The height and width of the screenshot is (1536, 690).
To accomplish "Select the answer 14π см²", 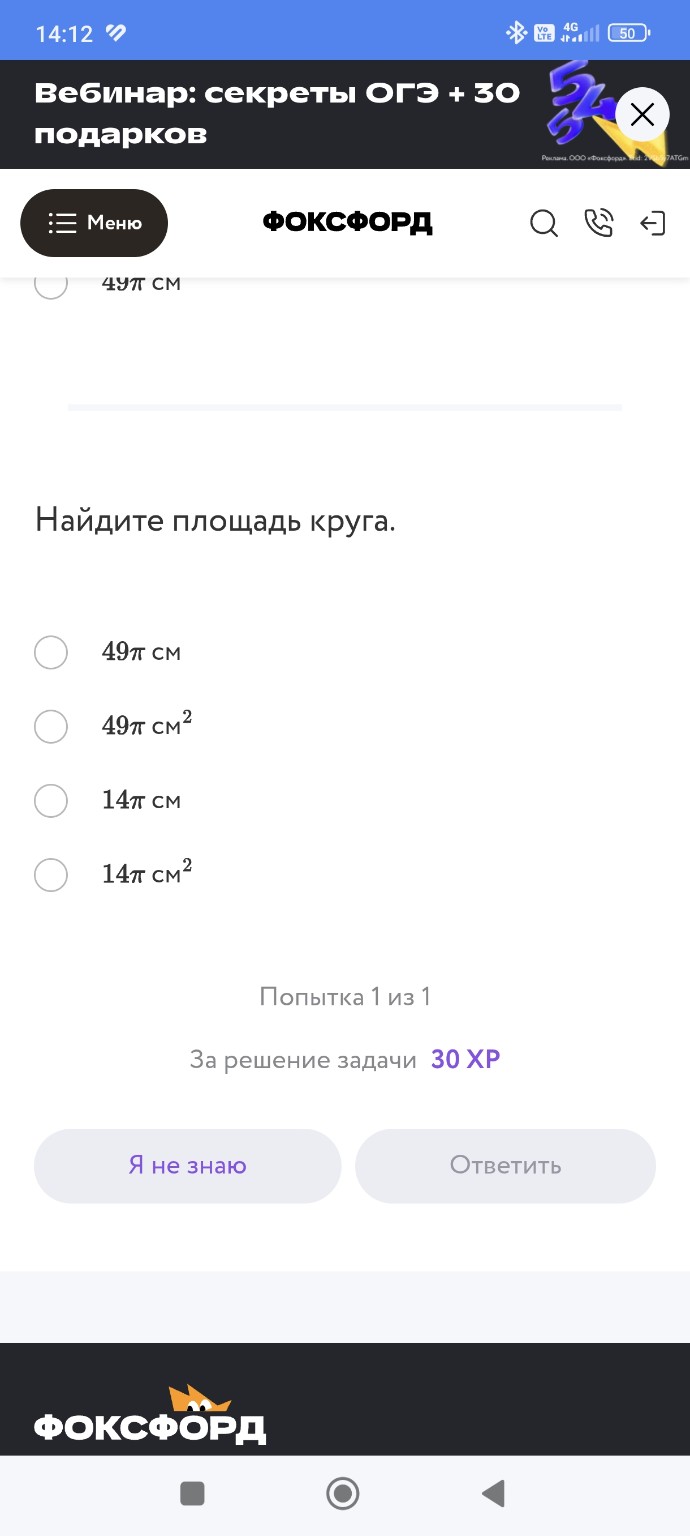I will 51,875.
